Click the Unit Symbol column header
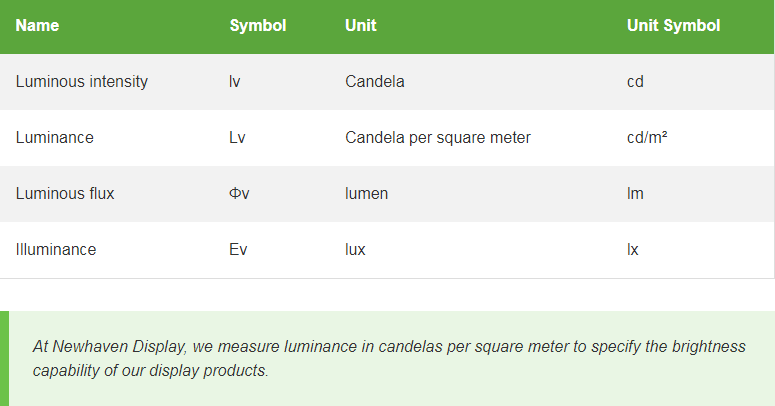 [x=673, y=25]
